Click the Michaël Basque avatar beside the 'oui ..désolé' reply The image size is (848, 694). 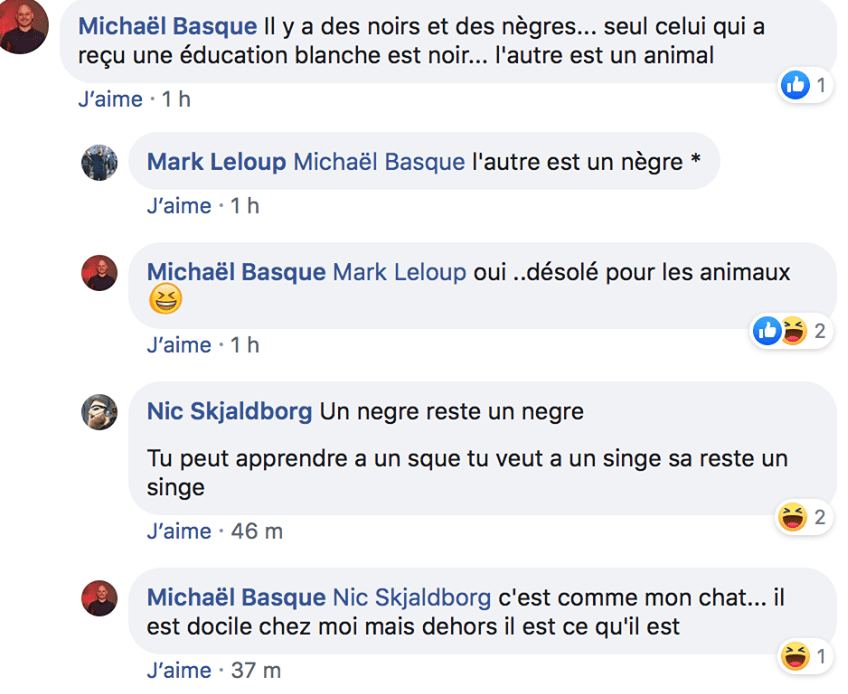tap(100, 273)
